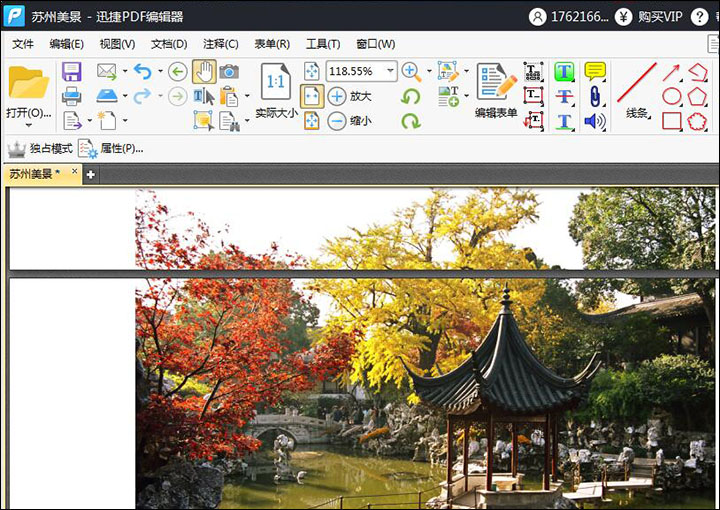Select the red text box tool
Viewport: 720px width, 510px height.
534,96
